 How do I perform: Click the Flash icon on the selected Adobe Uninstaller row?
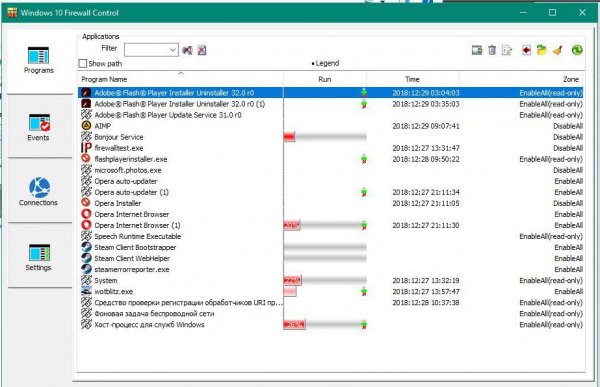[x=86, y=93]
